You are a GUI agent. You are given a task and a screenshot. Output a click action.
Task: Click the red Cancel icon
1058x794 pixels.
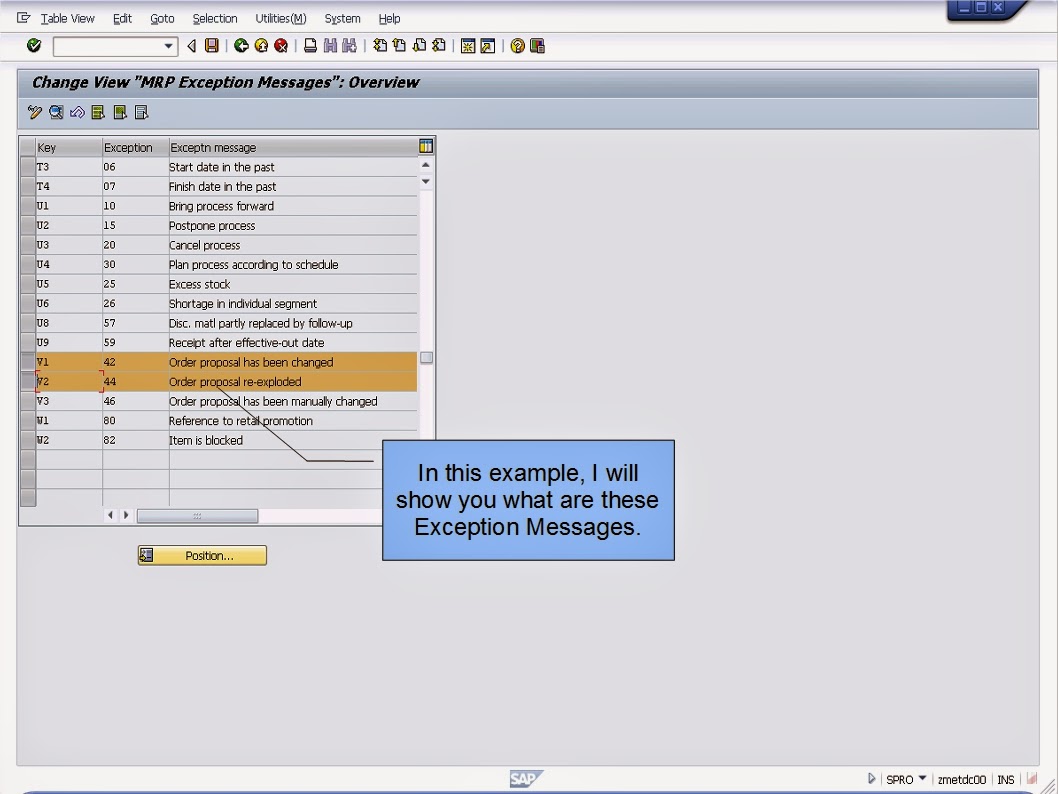(x=281, y=46)
